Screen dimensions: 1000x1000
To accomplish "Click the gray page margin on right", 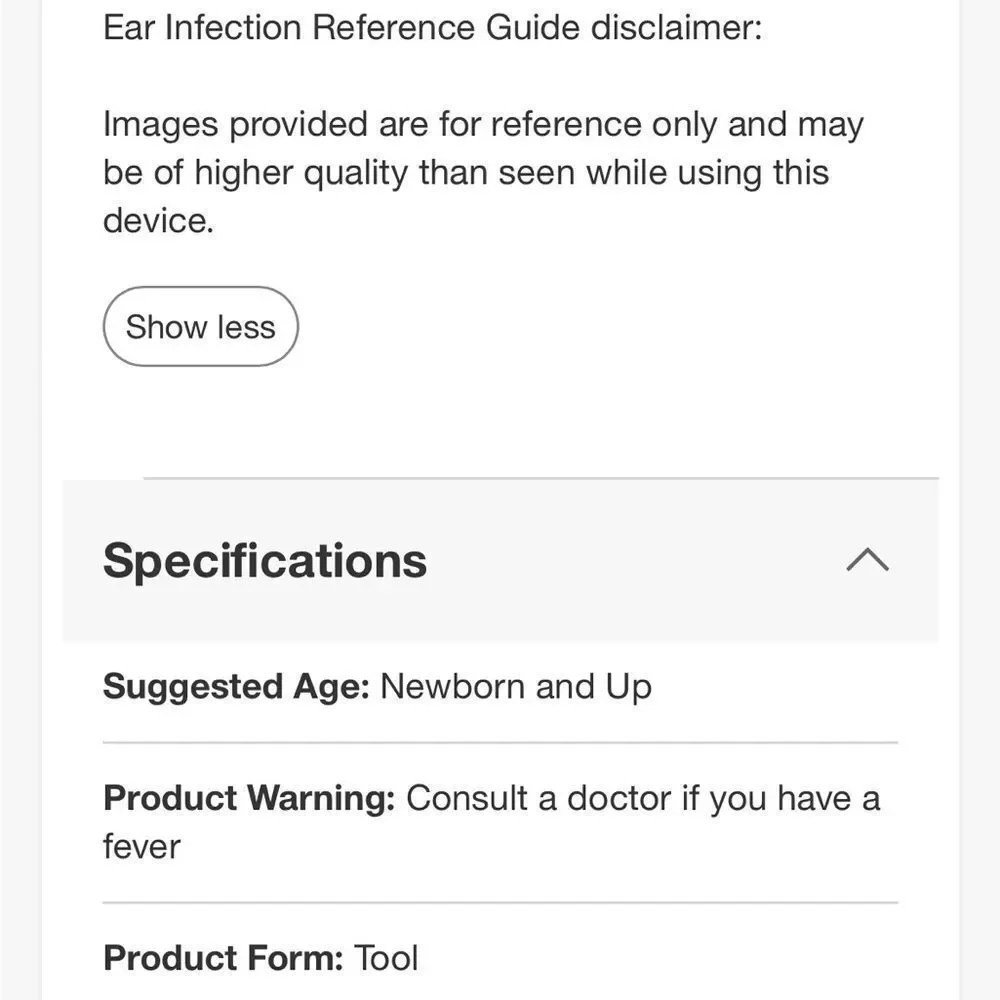I will [x=980, y=500].
